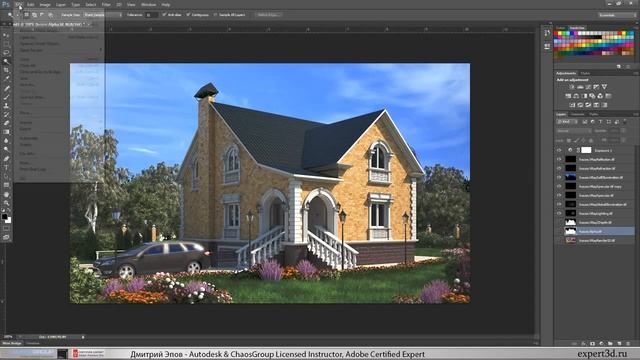Add a Vibrance adjustment

click(x=604, y=87)
